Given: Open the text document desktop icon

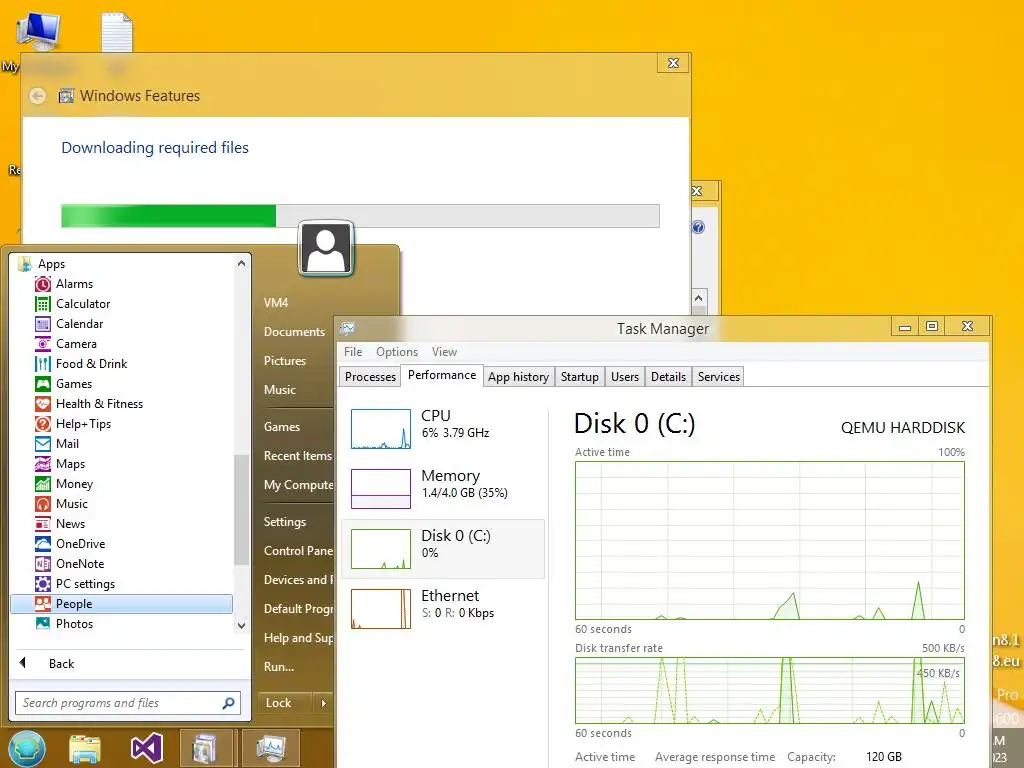Looking at the screenshot, I should (117, 31).
